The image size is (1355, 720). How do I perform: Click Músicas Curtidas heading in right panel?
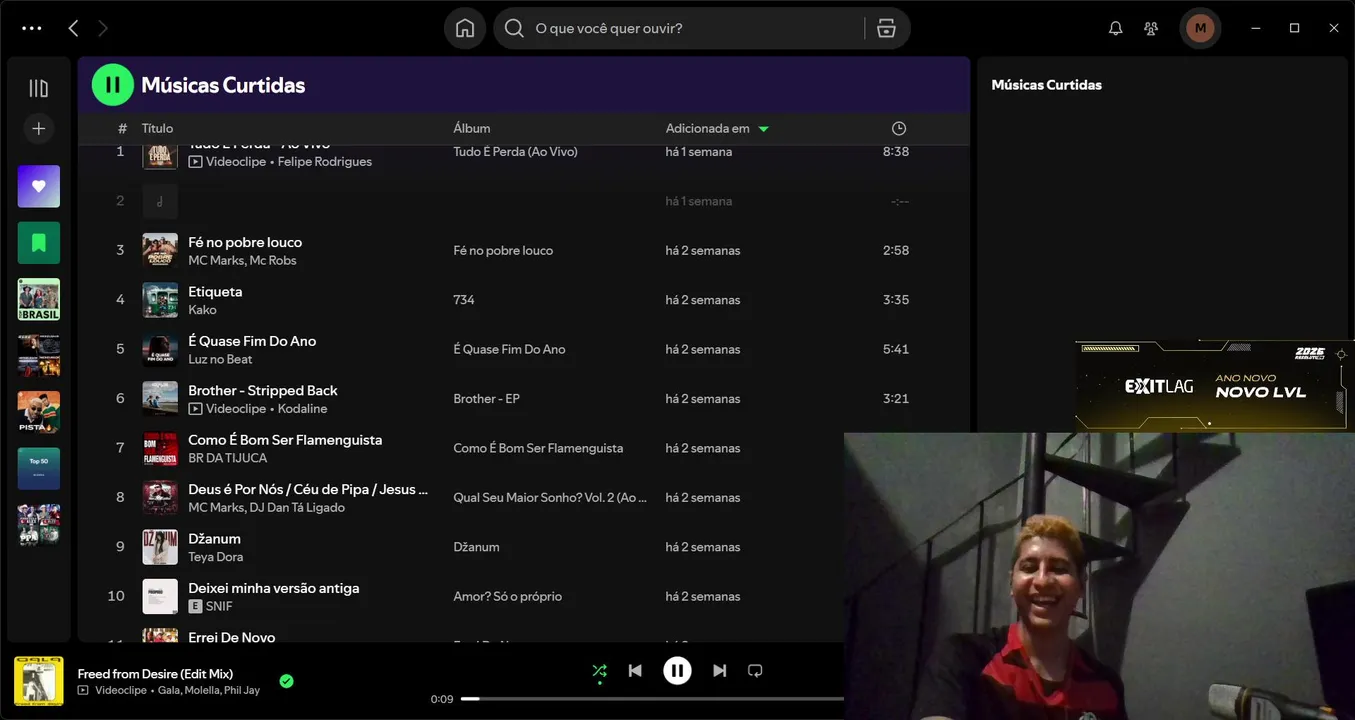pos(1046,85)
